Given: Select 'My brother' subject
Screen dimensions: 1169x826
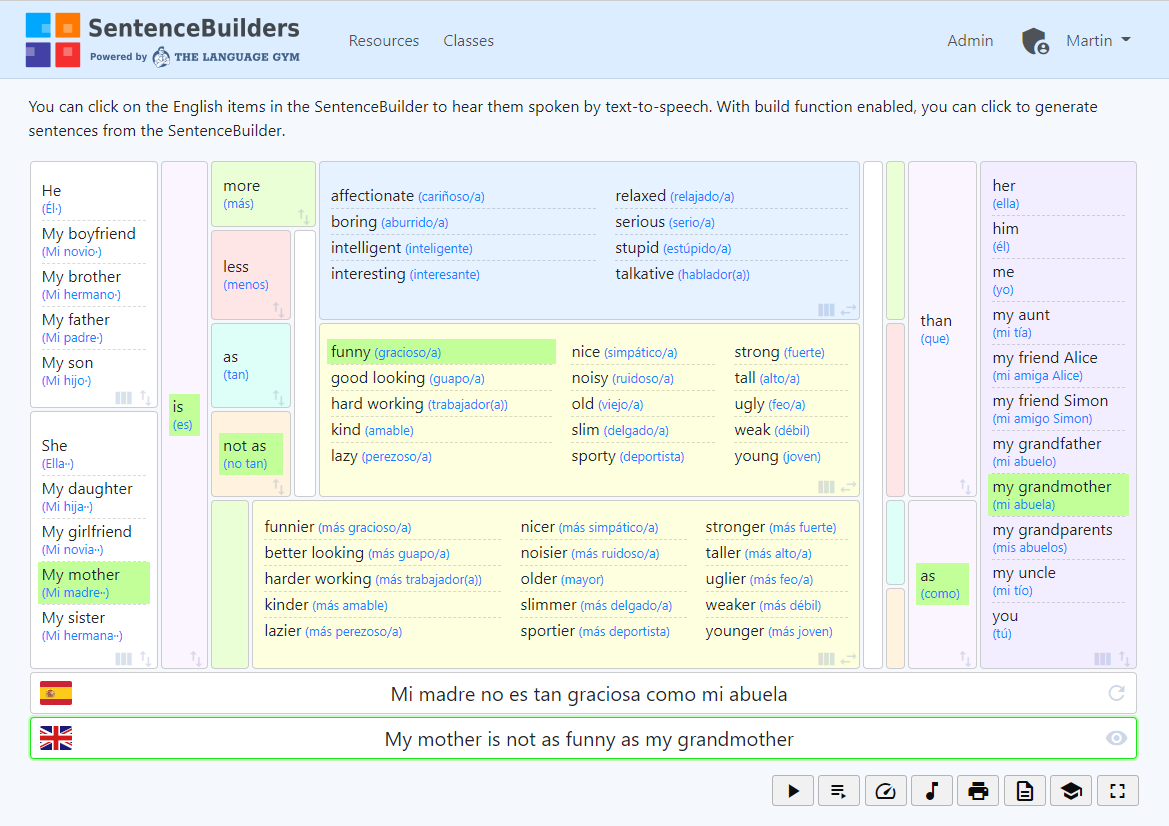Looking at the screenshot, I should [93, 285].
